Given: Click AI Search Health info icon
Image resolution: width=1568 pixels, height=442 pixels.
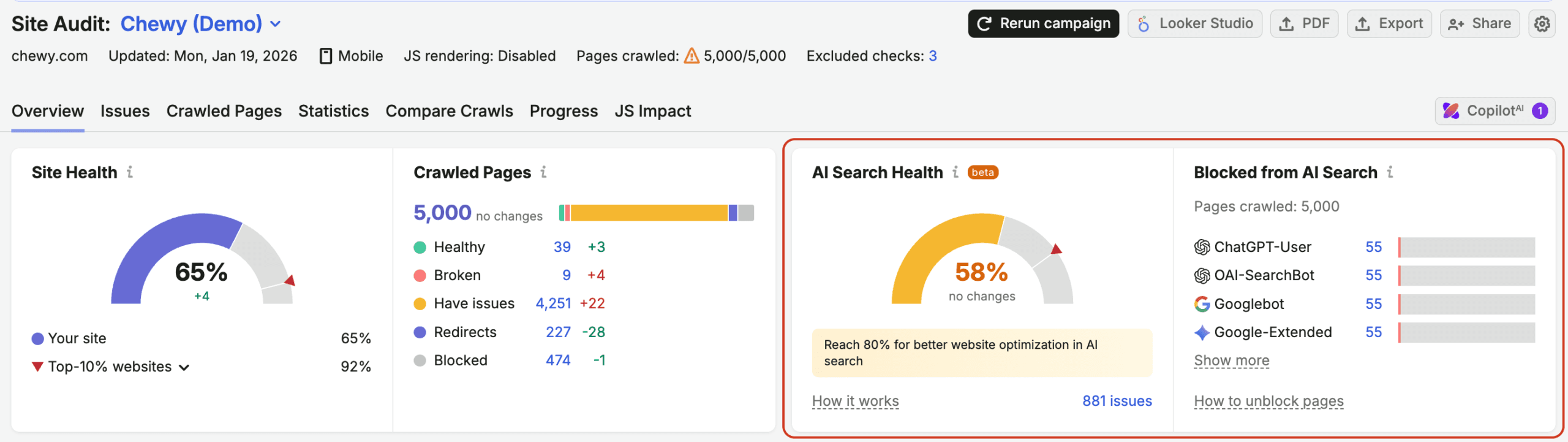Looking at the screenshot, I should tap(956, 172).
